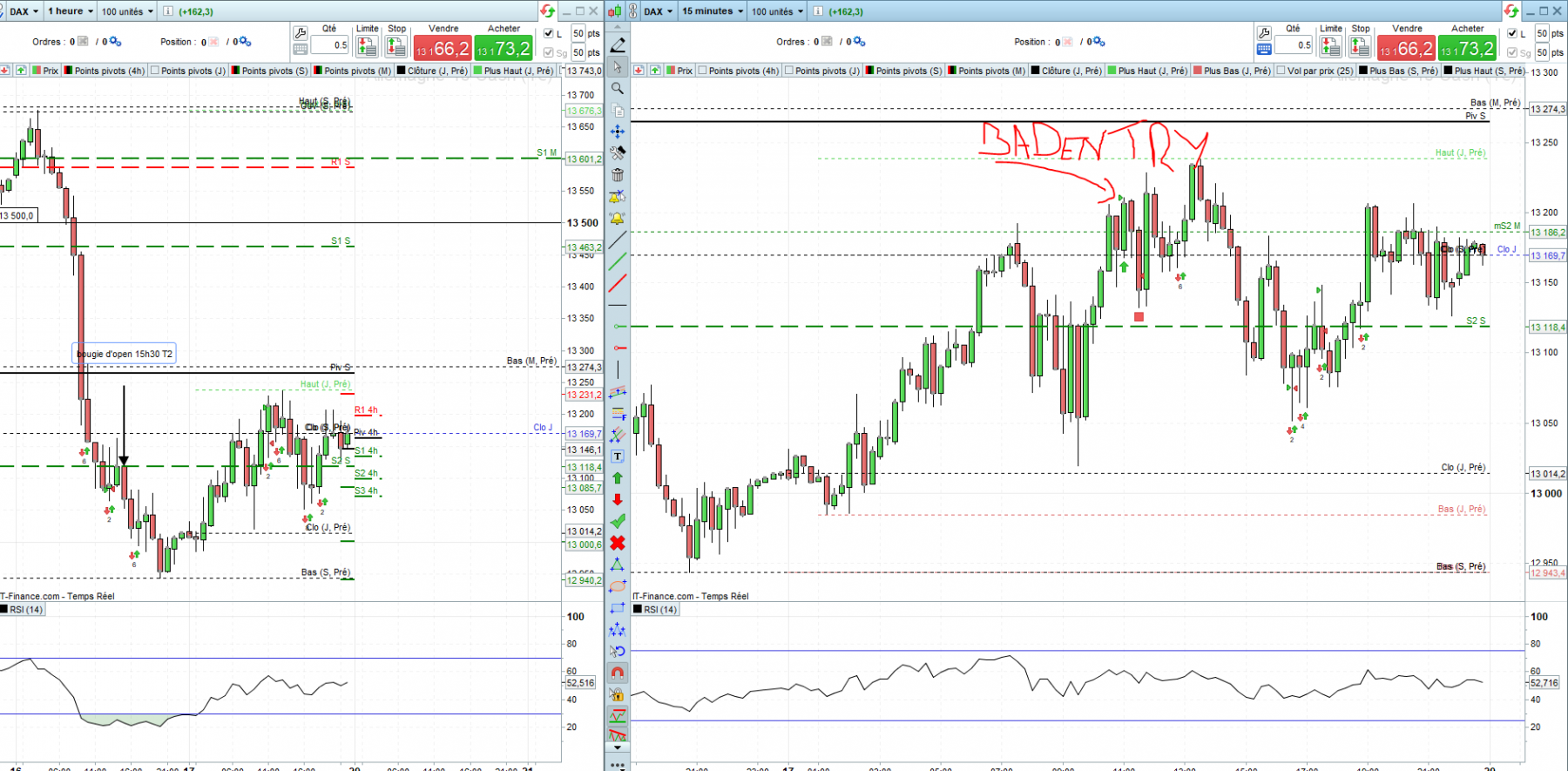Toggle Points pivots (4h) checkbox on right chart
1568x771 pixels.
coord(703,71)
